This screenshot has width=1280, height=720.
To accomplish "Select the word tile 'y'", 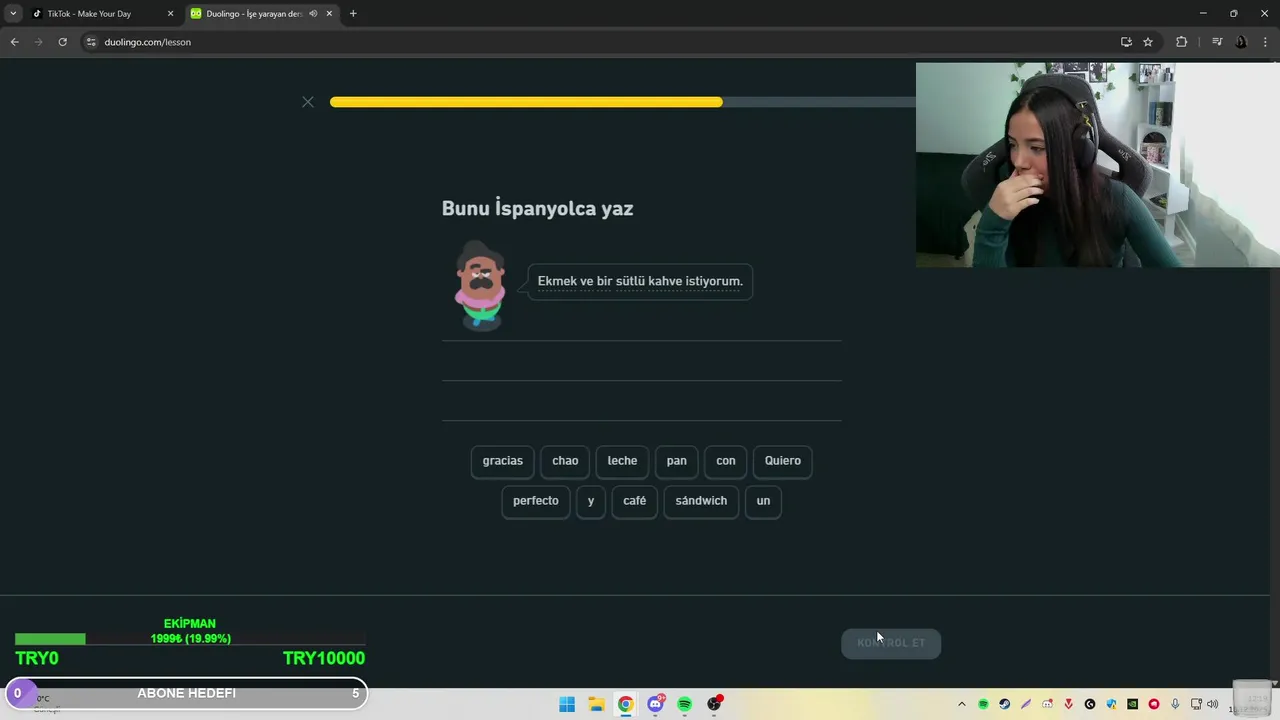I will point(591,501).
